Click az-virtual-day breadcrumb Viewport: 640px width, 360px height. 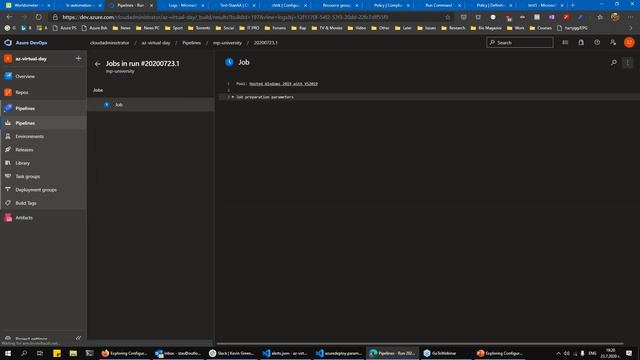[156, 42]
